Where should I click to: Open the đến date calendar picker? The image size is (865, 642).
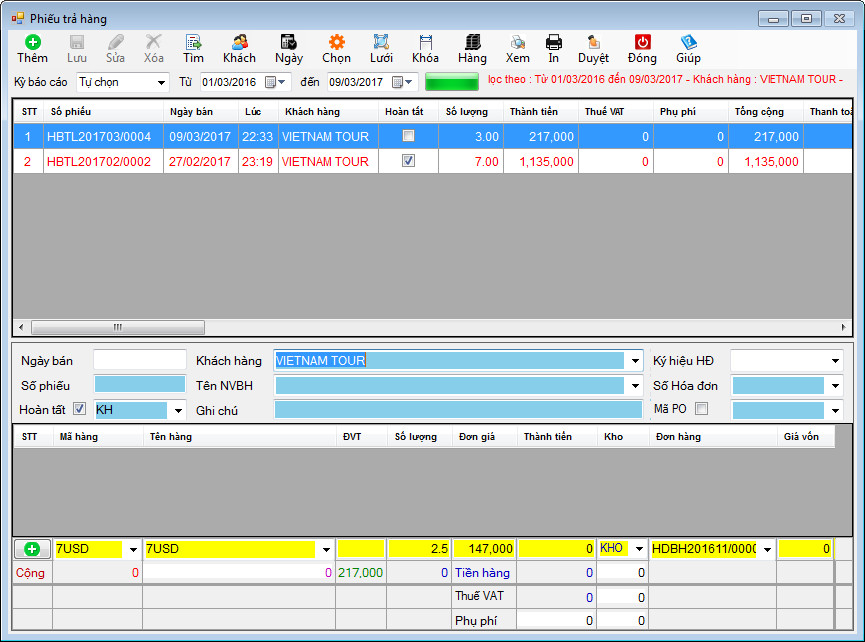coord(402,82)
